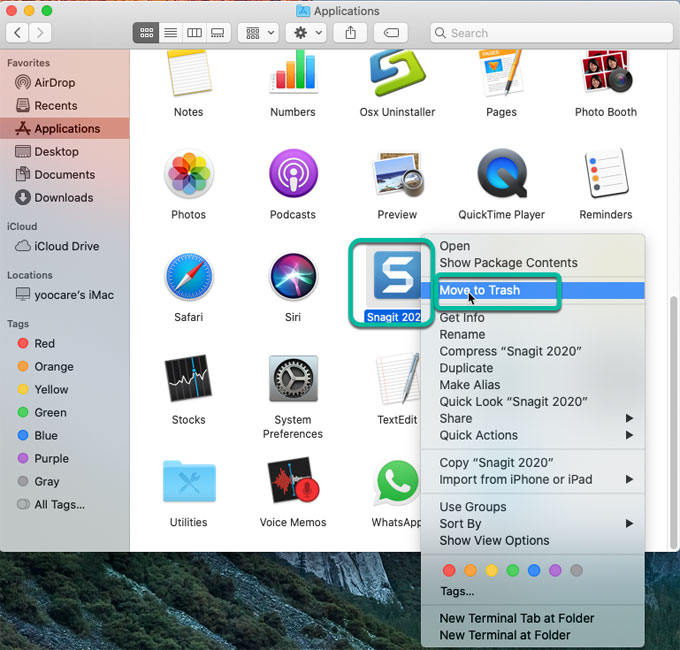680x650 pixels.
Task: Choose Rename in the context menu
Action: tap(533, 334)
